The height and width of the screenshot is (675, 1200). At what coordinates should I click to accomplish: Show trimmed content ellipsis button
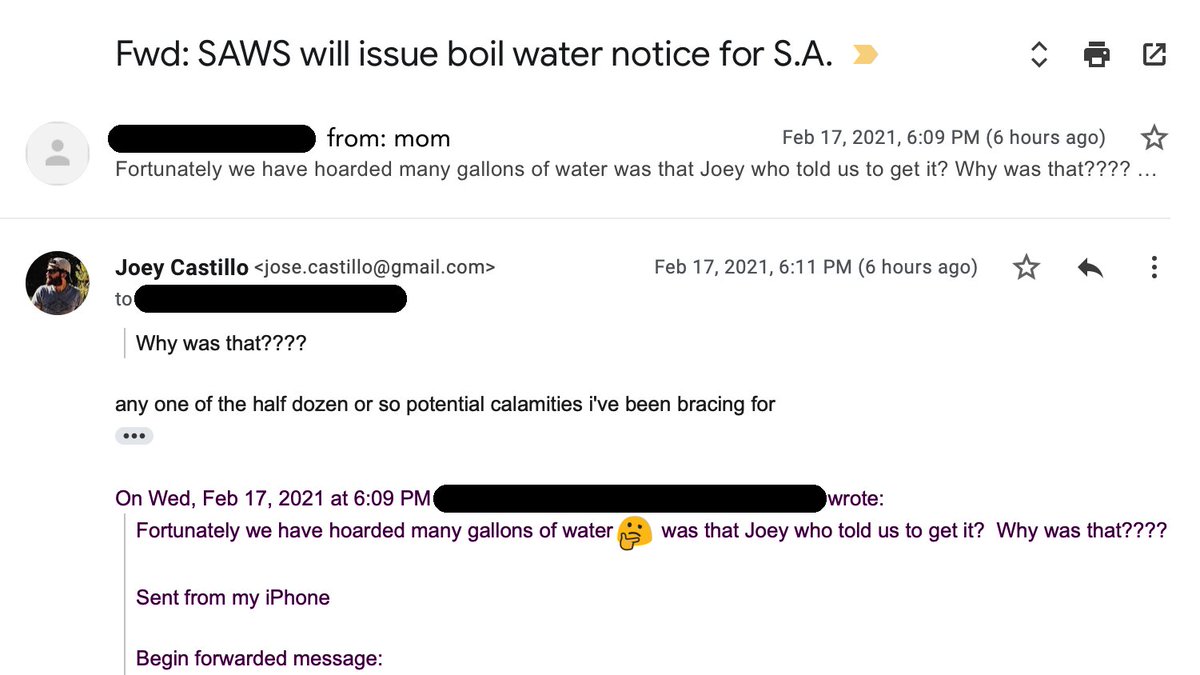134,436
